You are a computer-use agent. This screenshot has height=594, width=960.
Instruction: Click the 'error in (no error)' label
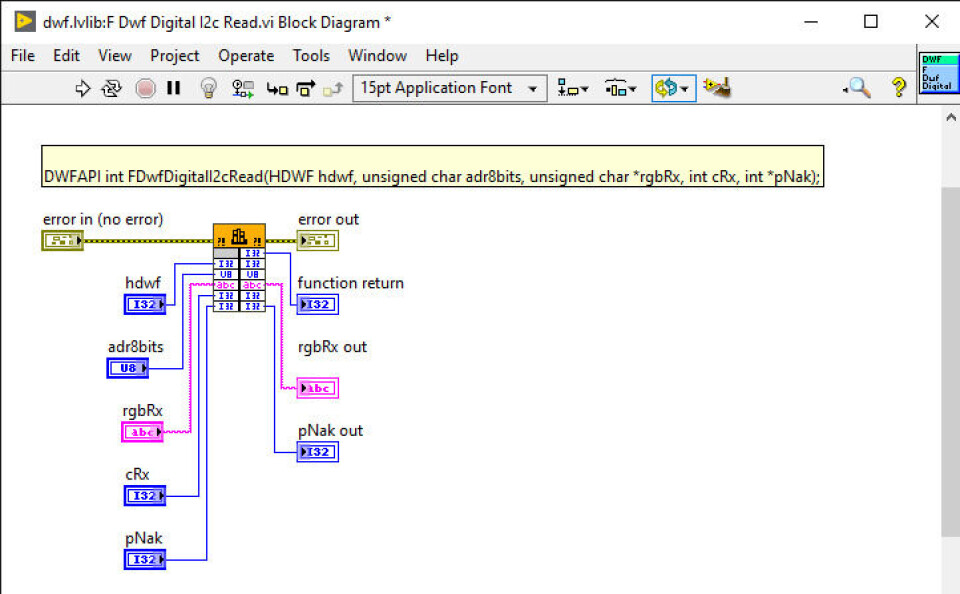click(103, 219)
